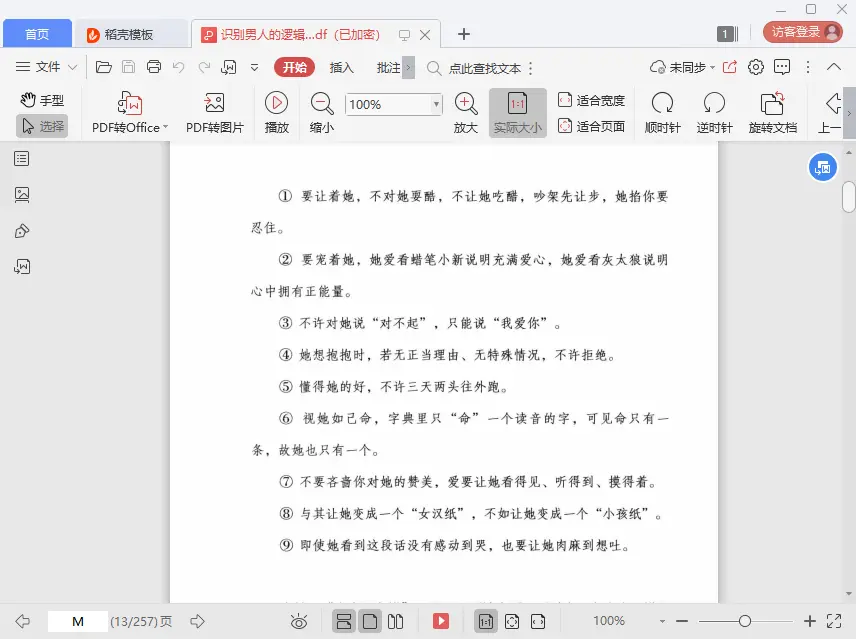Enter fullscreen mode icon
The image size is (856, 639).
834,621
